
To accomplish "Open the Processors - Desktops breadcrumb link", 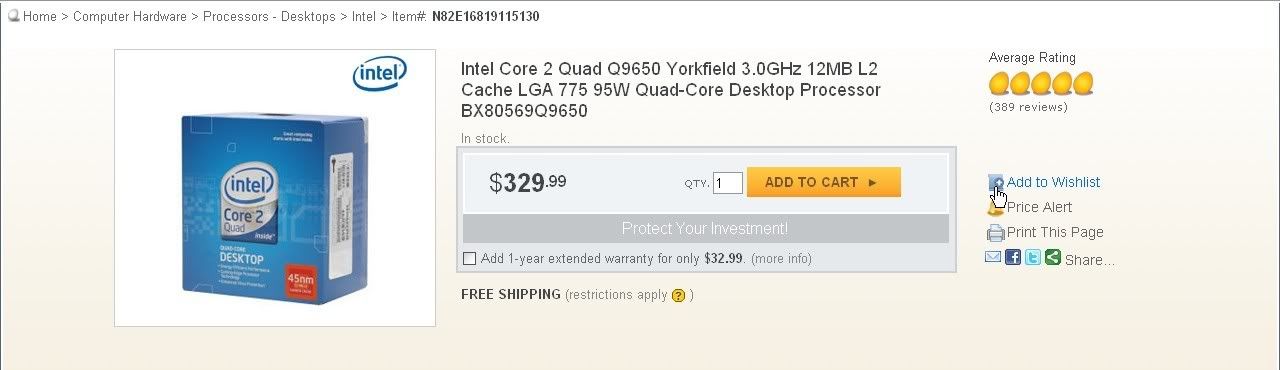I will point(269,17).
